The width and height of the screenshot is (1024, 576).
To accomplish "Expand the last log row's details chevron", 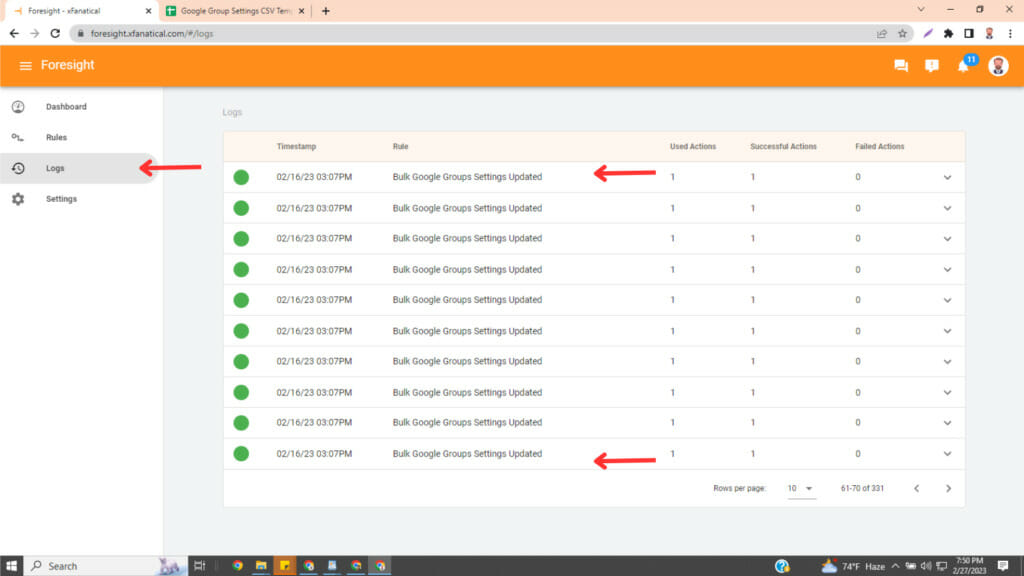I will coord(947,453).
